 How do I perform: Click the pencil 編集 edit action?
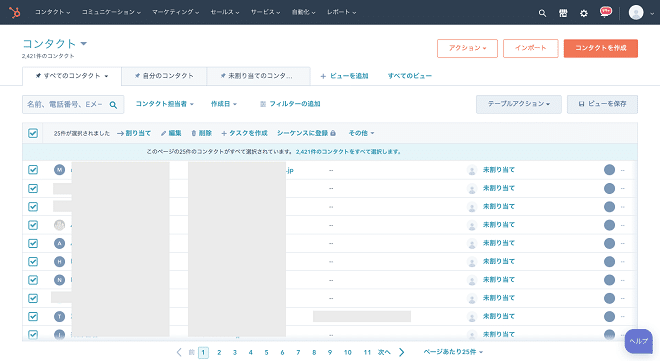171,133
